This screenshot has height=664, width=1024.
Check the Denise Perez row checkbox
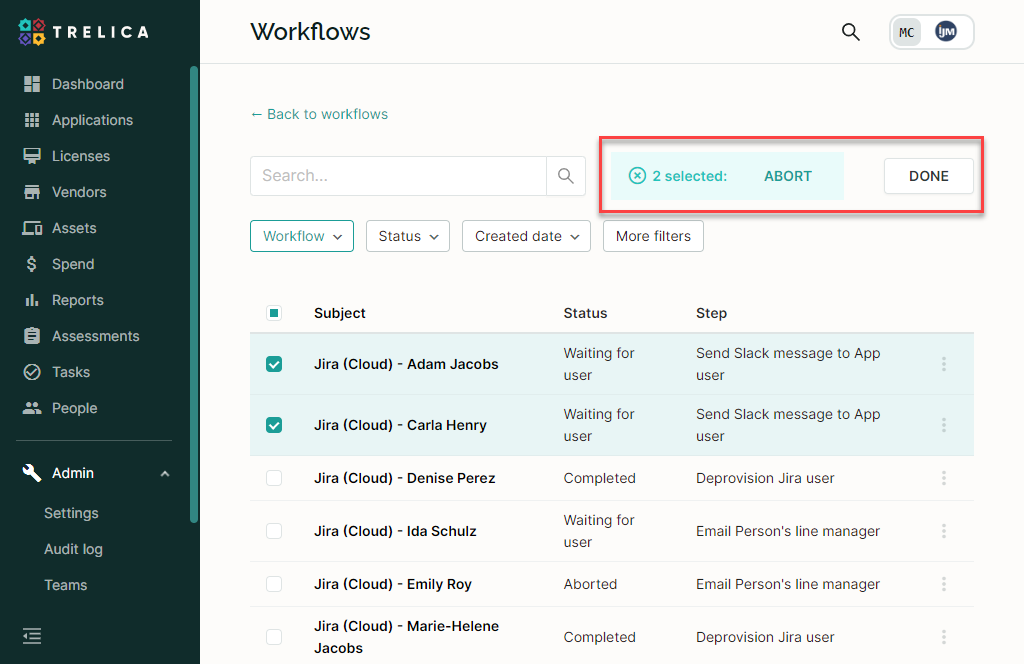coord(274,478)
